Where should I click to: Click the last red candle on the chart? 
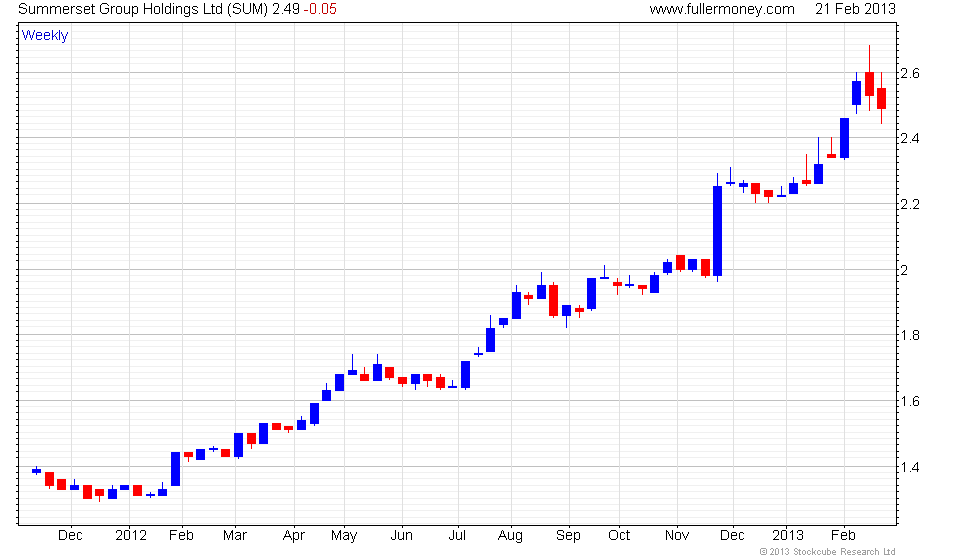(x=881, y=99)
